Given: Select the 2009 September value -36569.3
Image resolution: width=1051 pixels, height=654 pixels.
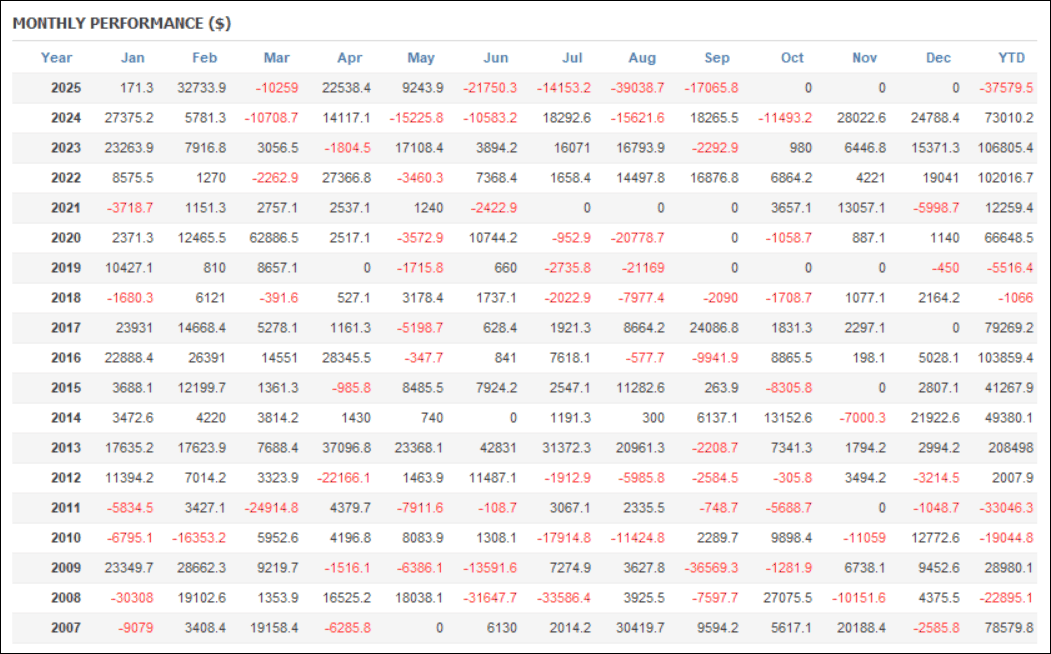Looking at the screenshot, I should [x=710, y=568].
